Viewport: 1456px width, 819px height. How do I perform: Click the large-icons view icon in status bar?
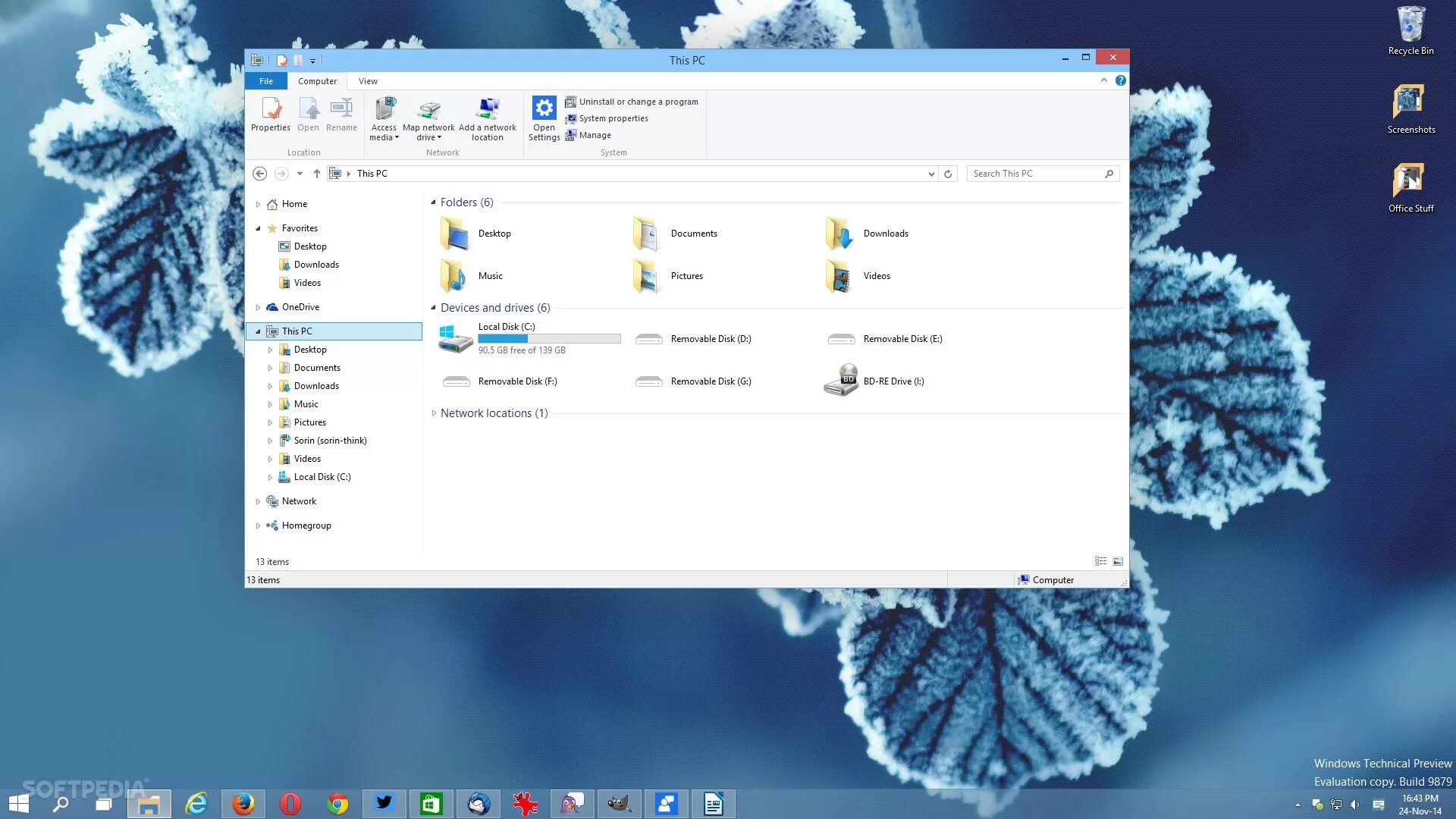click(x=1118, y=560)
